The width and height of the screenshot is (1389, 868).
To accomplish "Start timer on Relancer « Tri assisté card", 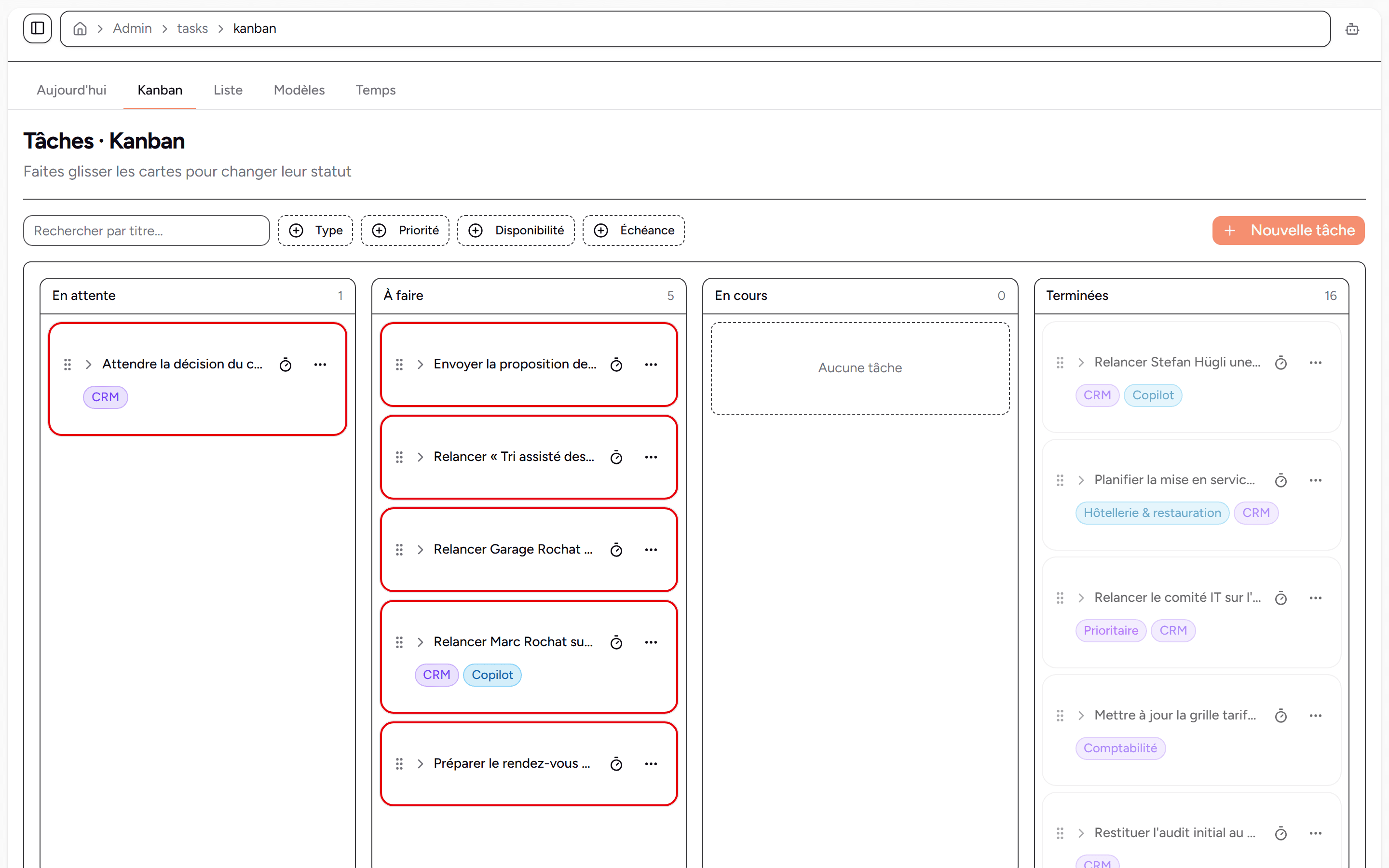I will click(616, 457).
